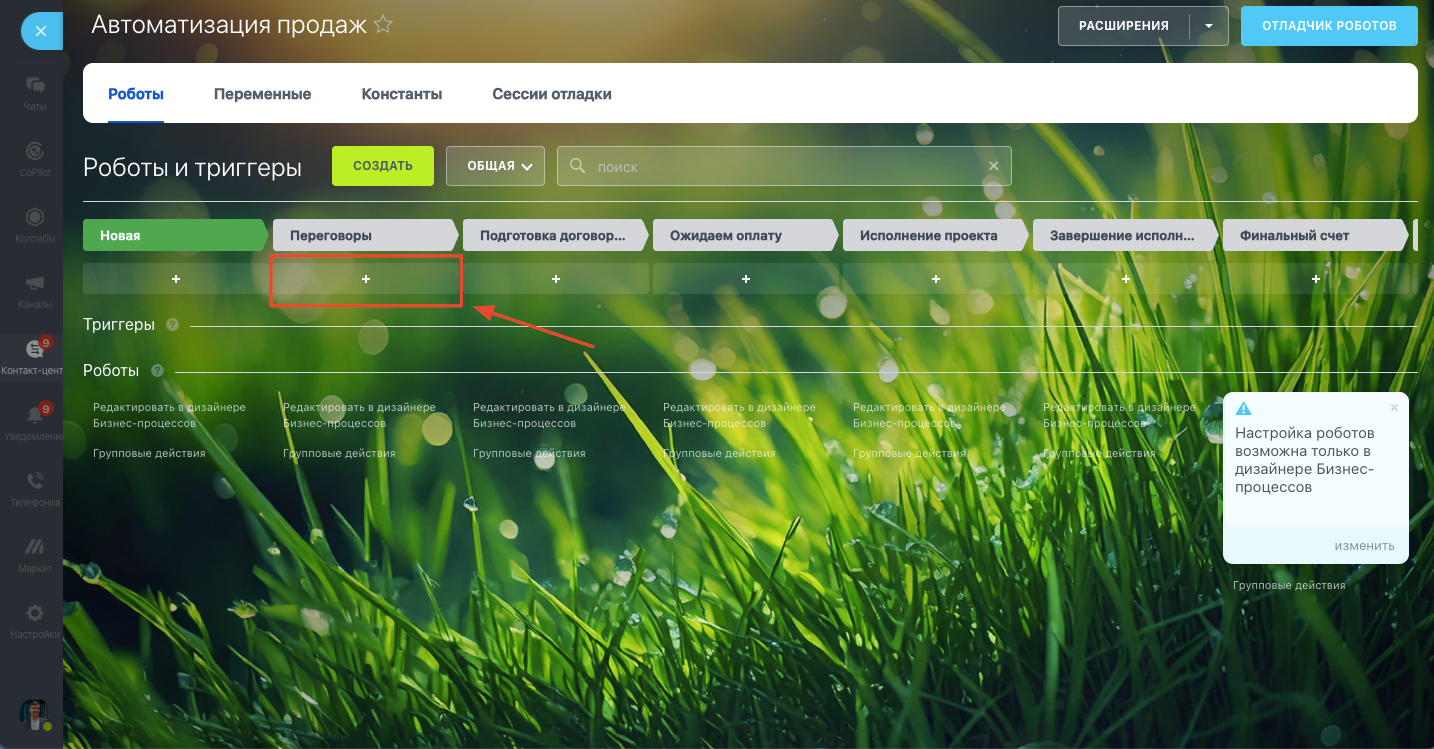Open Отладчик роботов

pos(1329,26)
